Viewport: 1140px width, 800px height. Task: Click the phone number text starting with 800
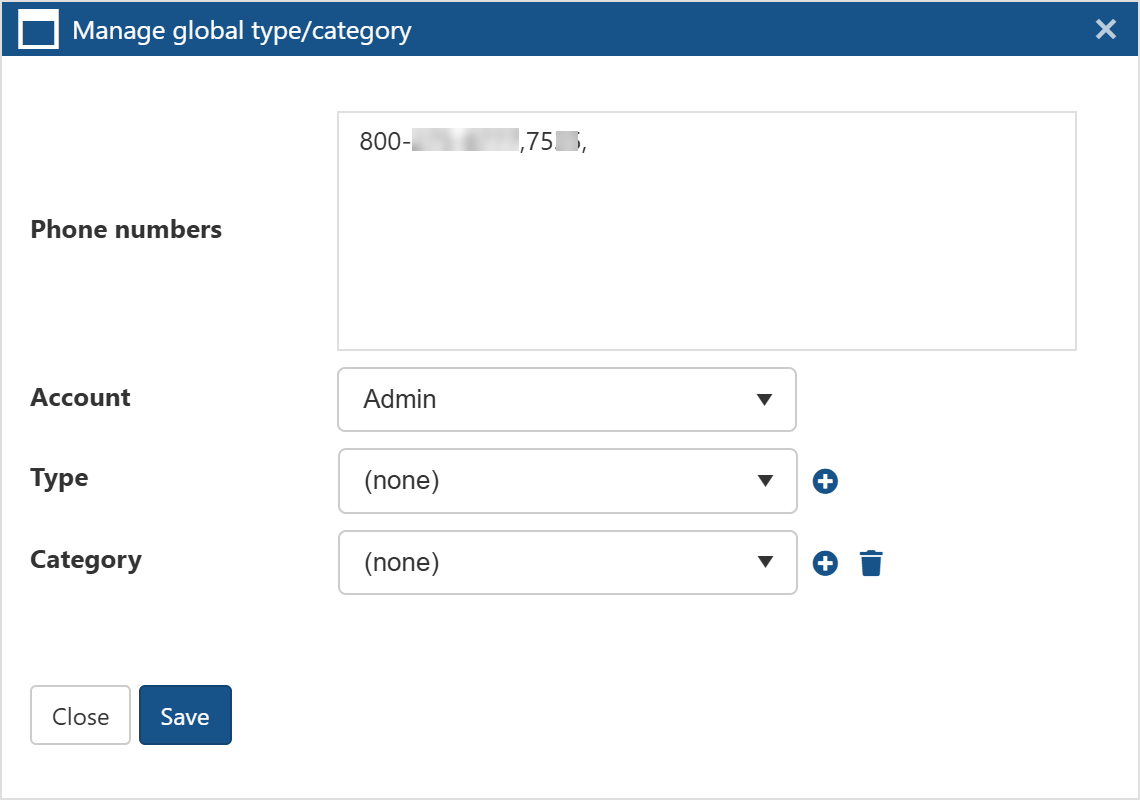(x=472, y=142)
